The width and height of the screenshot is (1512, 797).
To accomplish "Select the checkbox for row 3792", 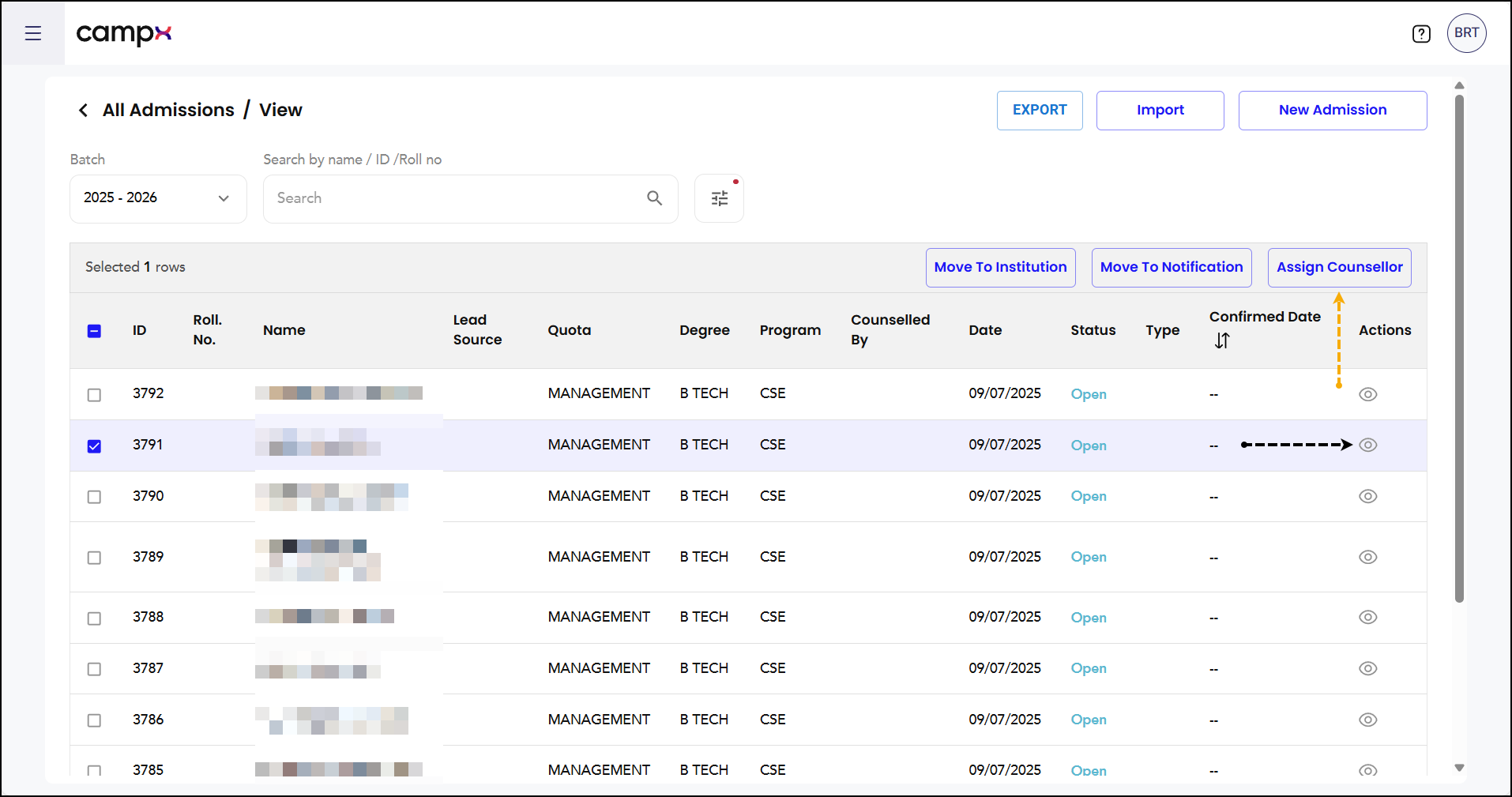I will [94, 395].
